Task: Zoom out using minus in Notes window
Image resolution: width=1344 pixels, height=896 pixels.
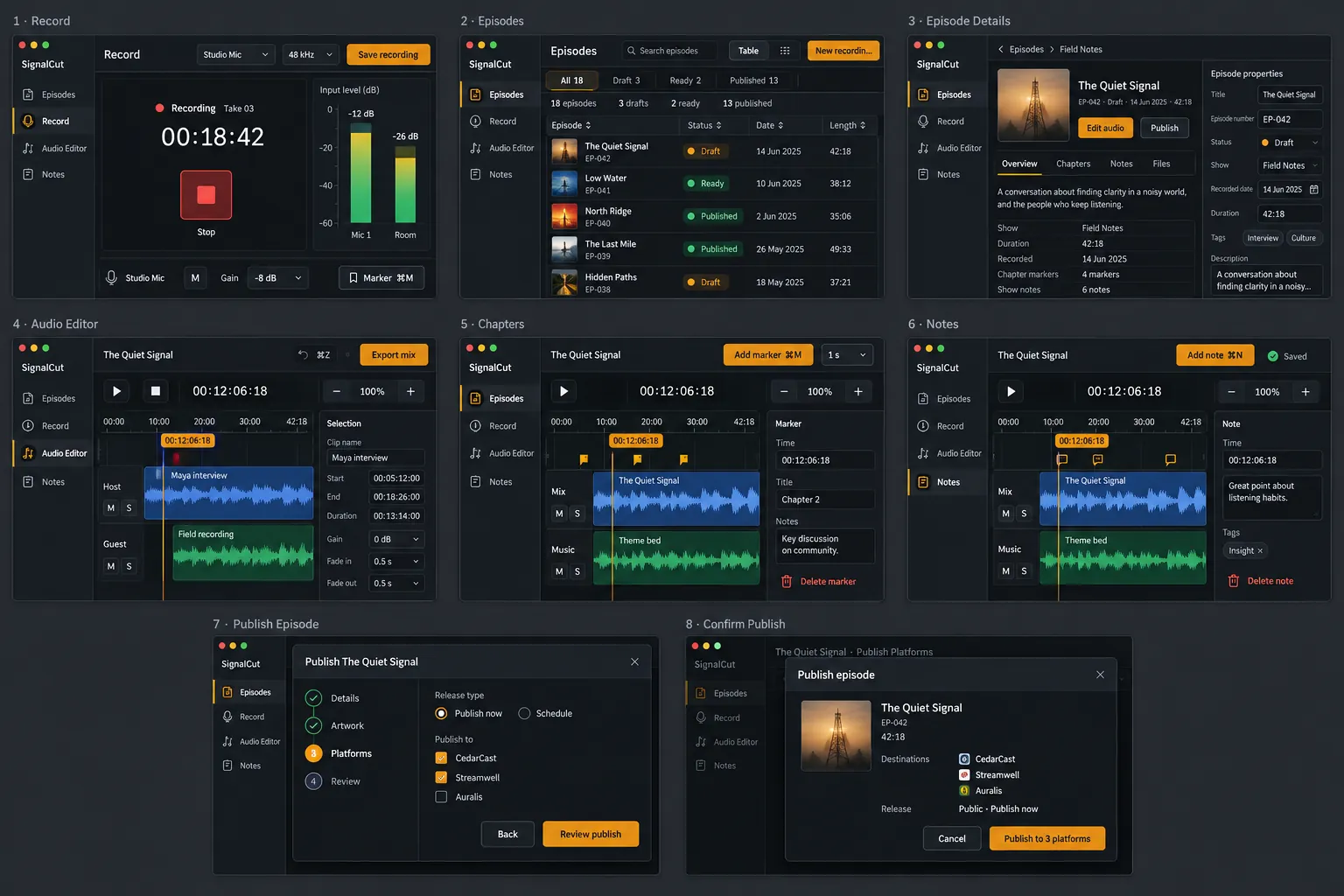Action: [x=1231, y=392]
